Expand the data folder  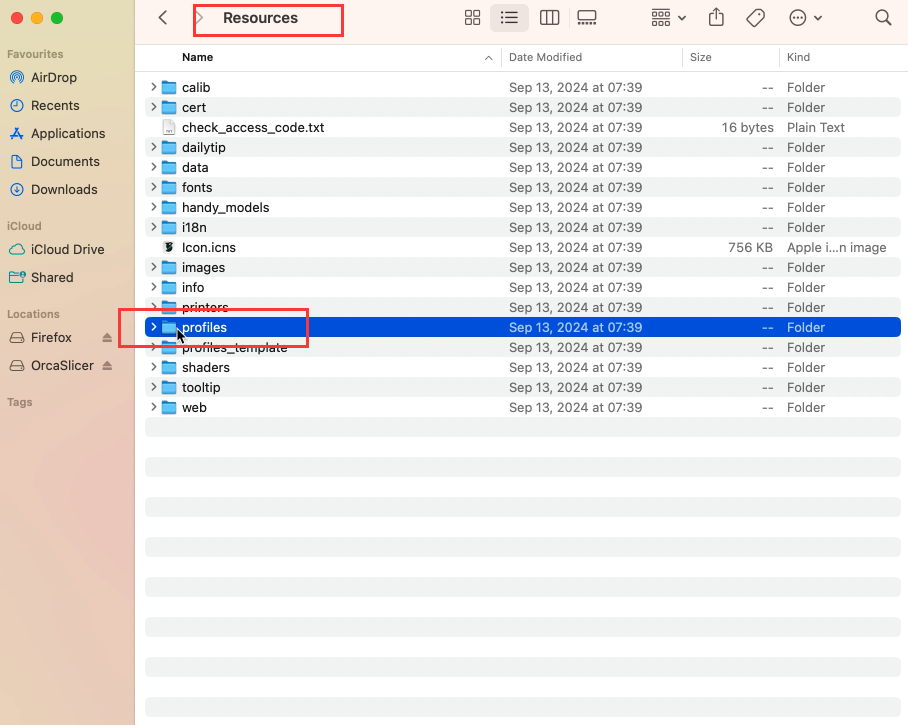(153, 167)
